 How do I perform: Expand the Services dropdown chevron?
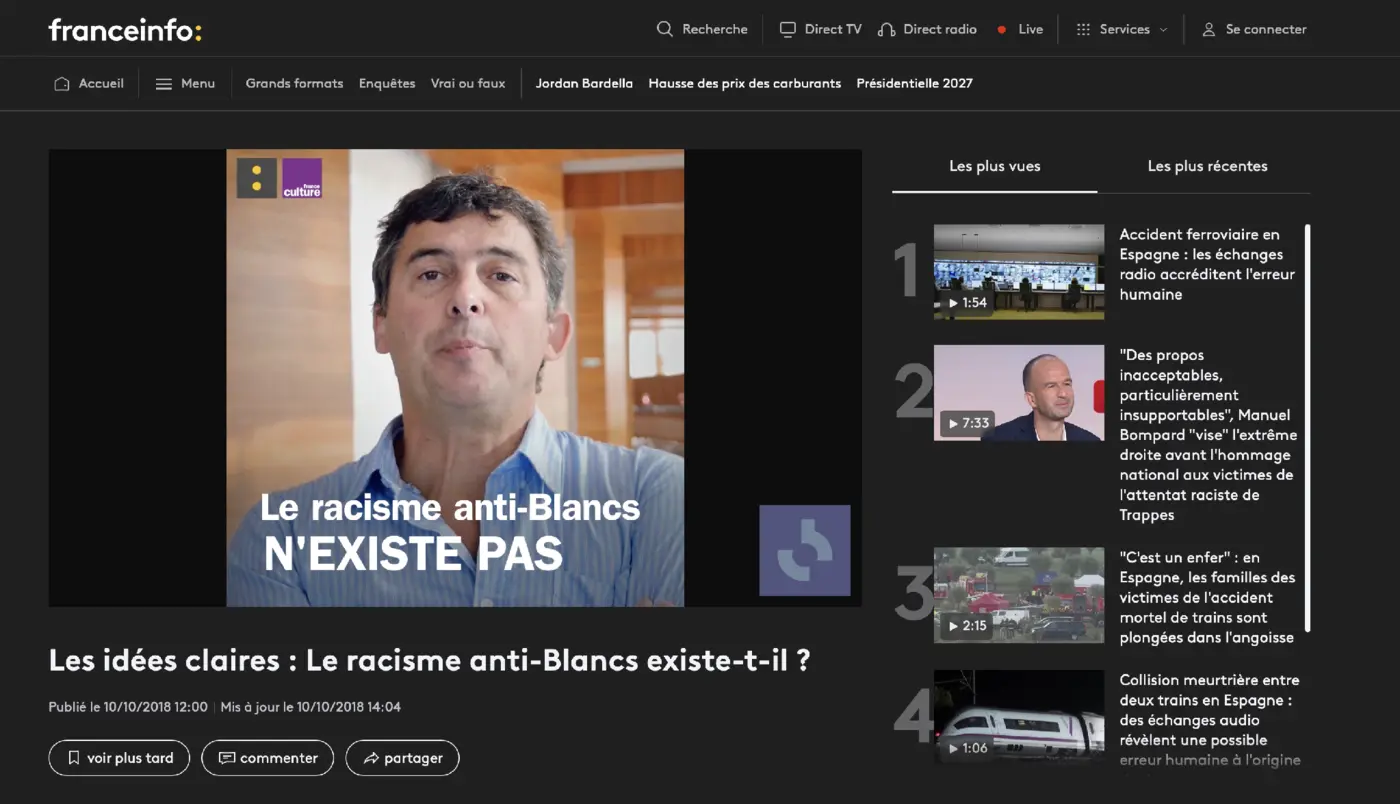click(x=1163, y=30)
